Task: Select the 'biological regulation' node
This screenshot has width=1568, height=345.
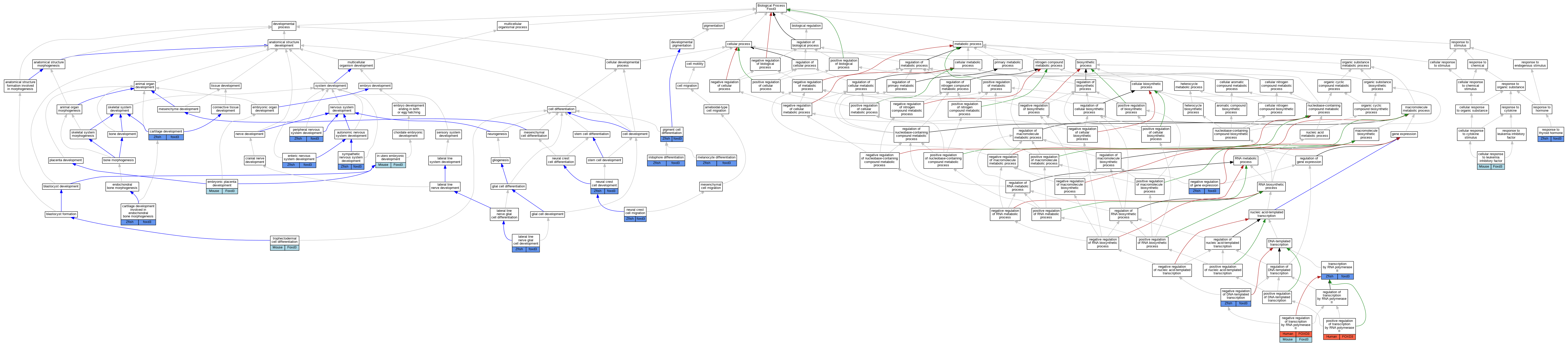Action: (x=807, y=26)
